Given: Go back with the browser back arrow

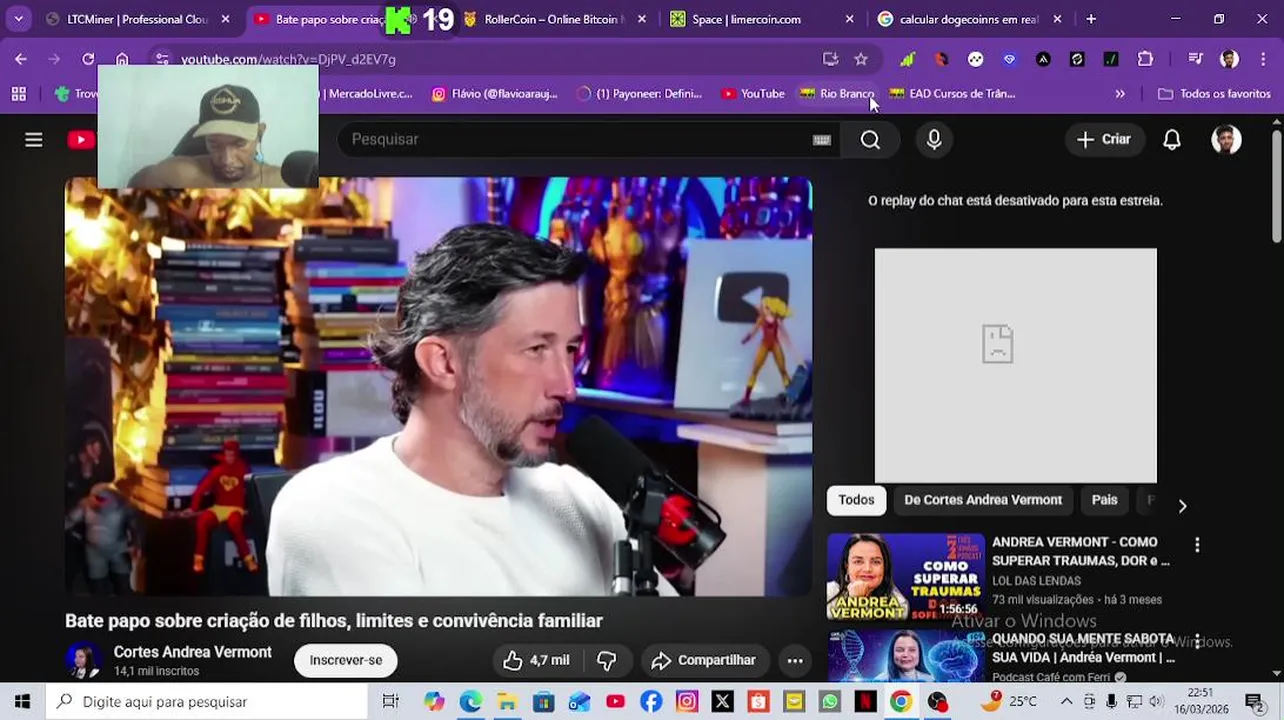Looking at the screenshot, I should click(21, 59).
